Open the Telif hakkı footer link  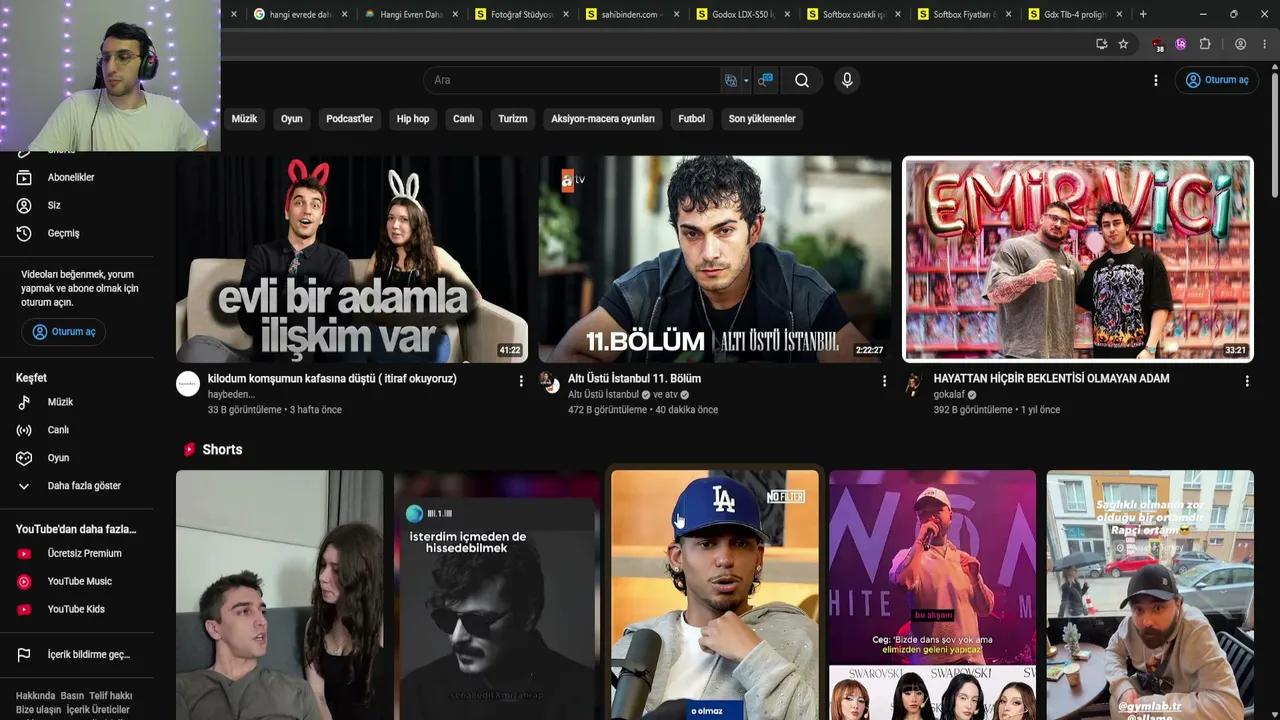coord(110,696)
